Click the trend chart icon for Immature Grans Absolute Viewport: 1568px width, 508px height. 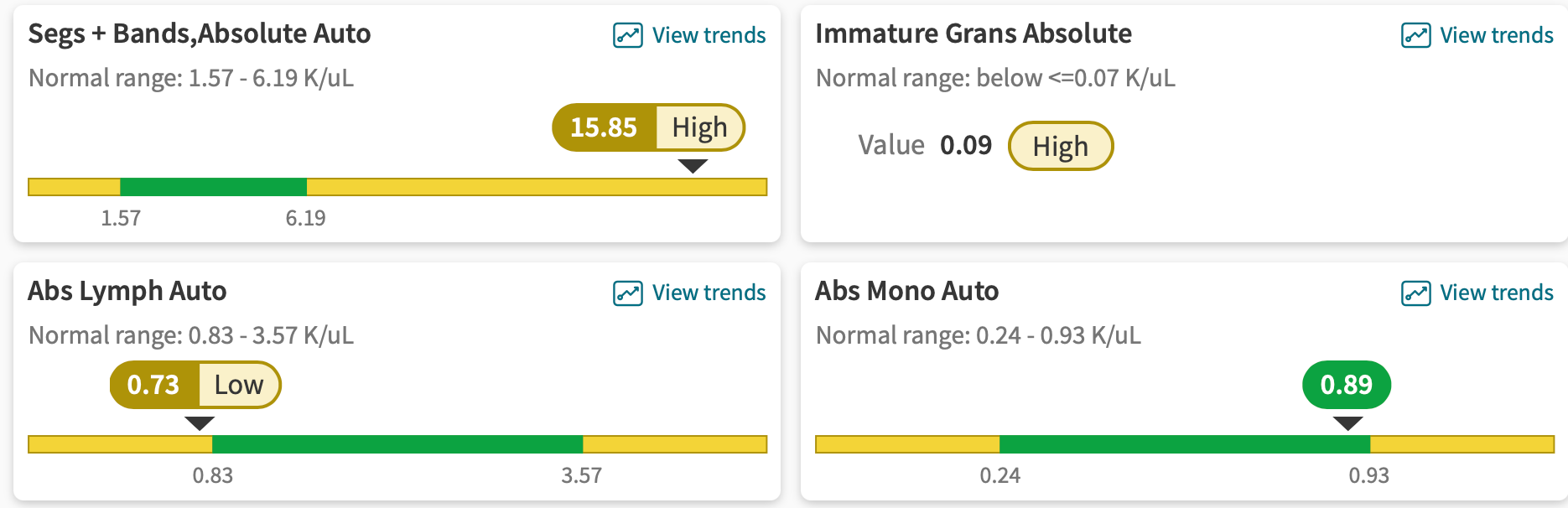click(1415, 35)
